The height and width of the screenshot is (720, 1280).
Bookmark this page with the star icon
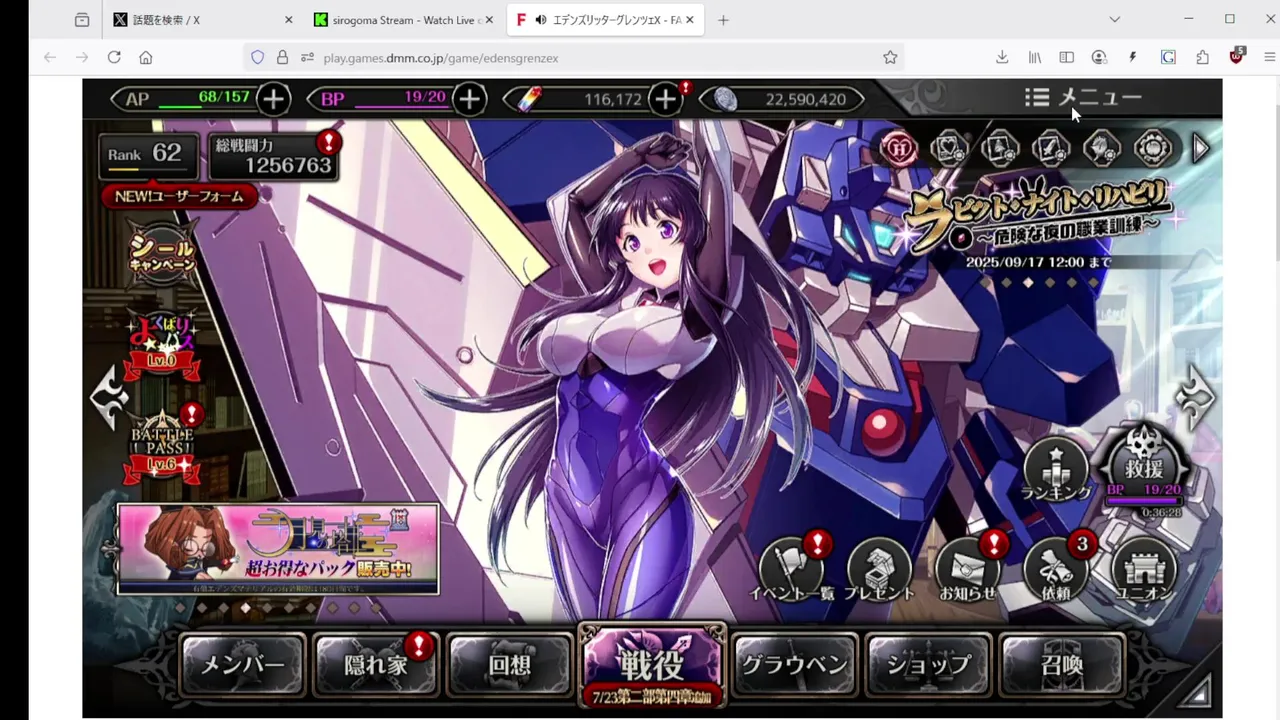[890, 58]
